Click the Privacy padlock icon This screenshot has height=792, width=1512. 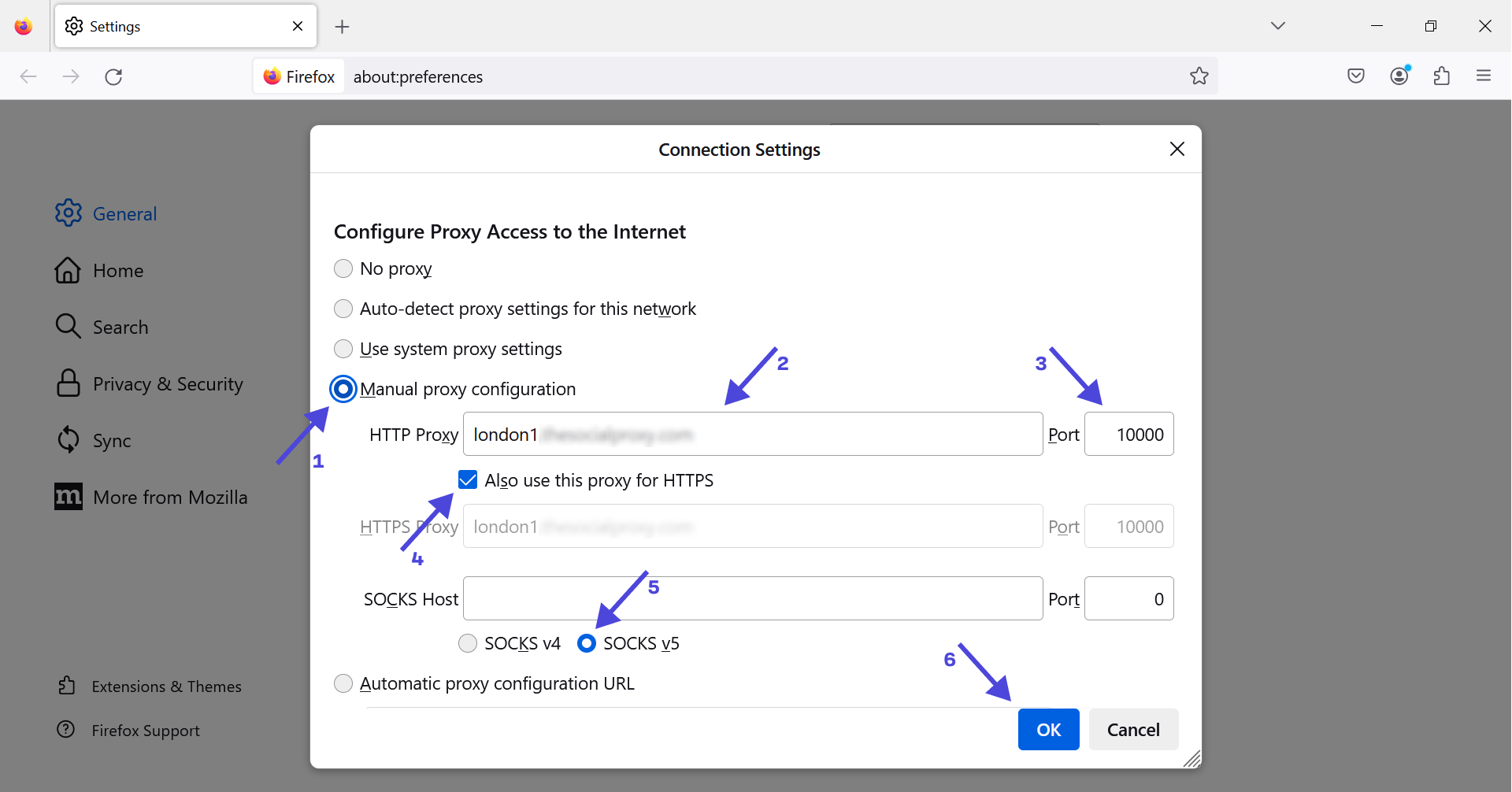click(69, 383)
